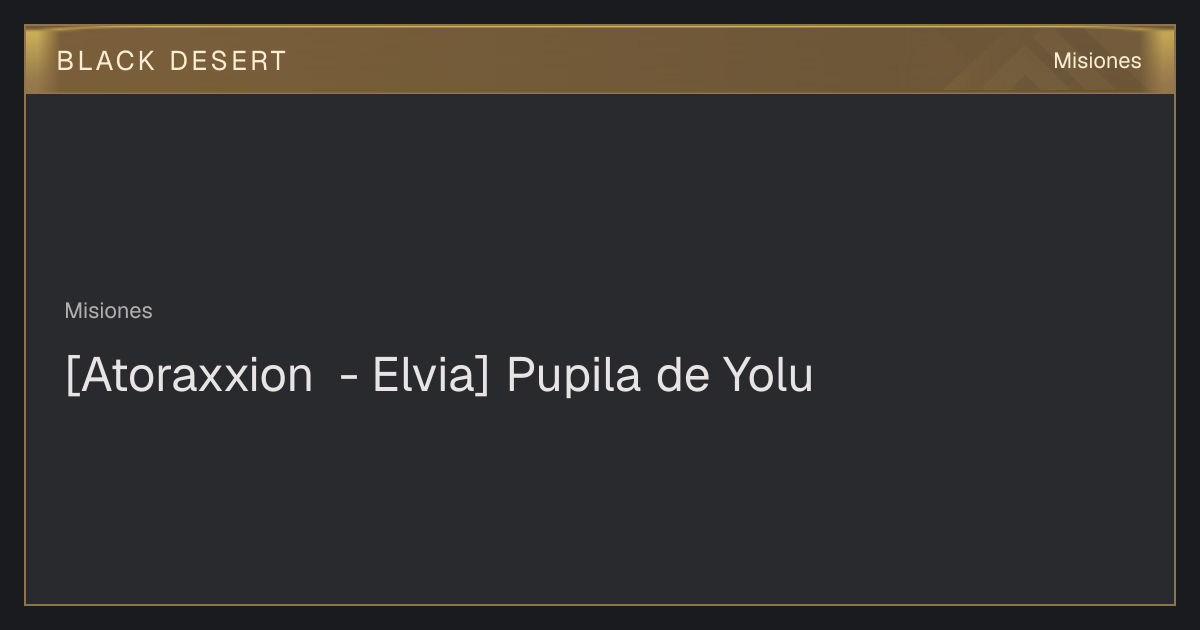Click the dash between Atoraxxion and Elvia
Viewport: 1200px width, 630px height.
349,379
